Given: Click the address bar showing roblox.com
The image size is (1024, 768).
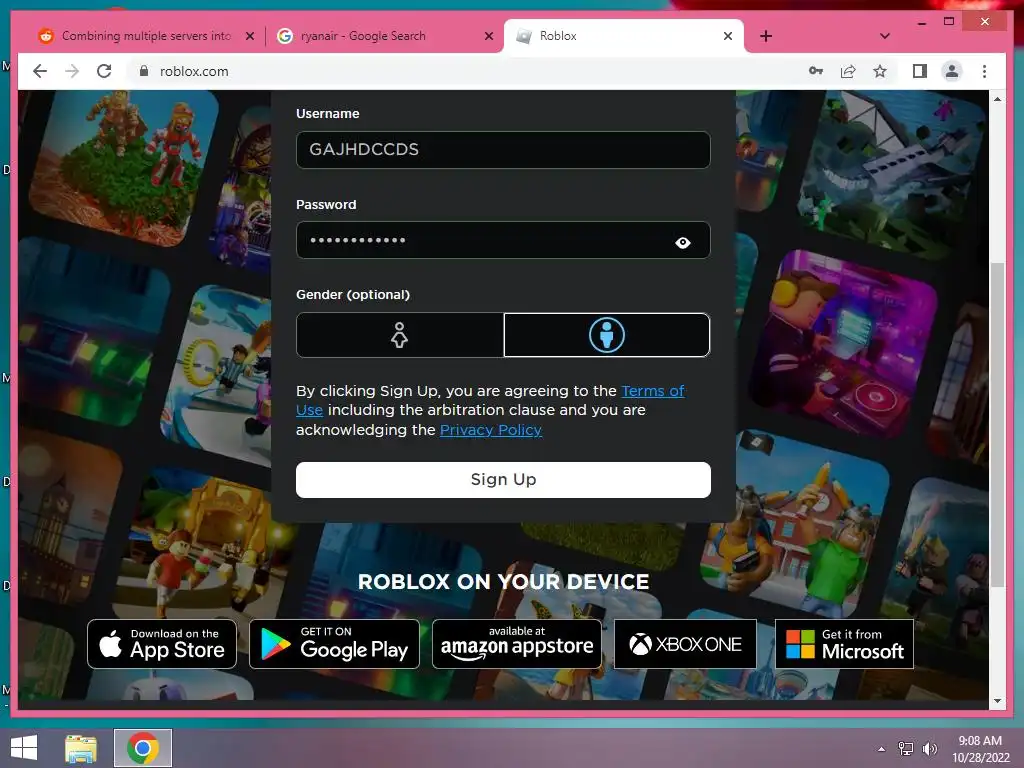Looking at the screenshot, I should click(x=457, y=71).
